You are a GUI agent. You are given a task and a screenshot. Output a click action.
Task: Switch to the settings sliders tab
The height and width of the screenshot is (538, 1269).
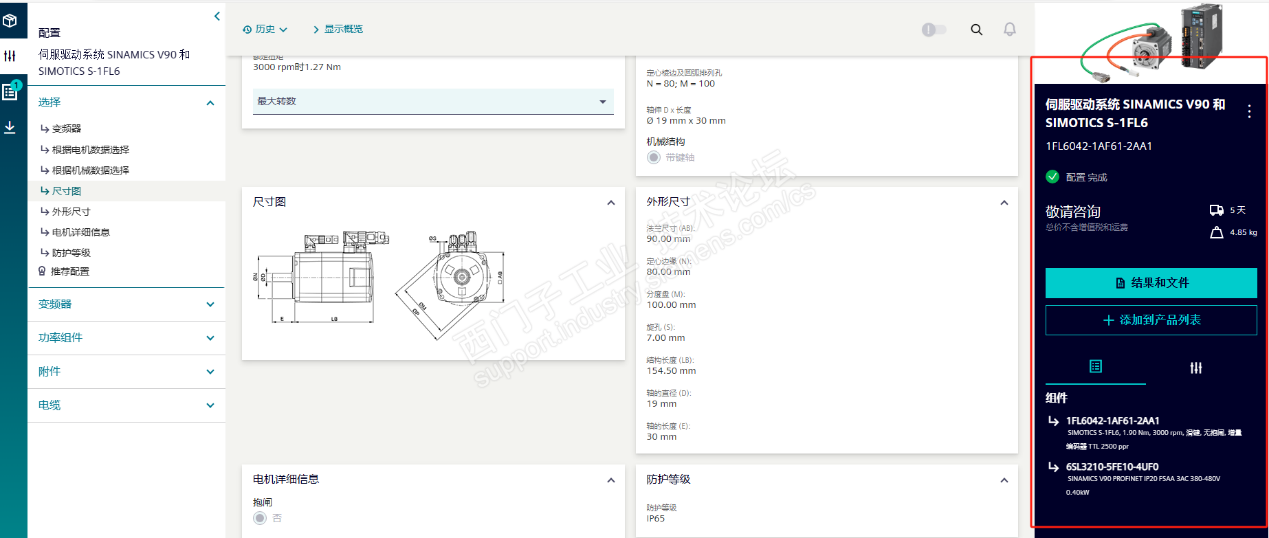1196,367
